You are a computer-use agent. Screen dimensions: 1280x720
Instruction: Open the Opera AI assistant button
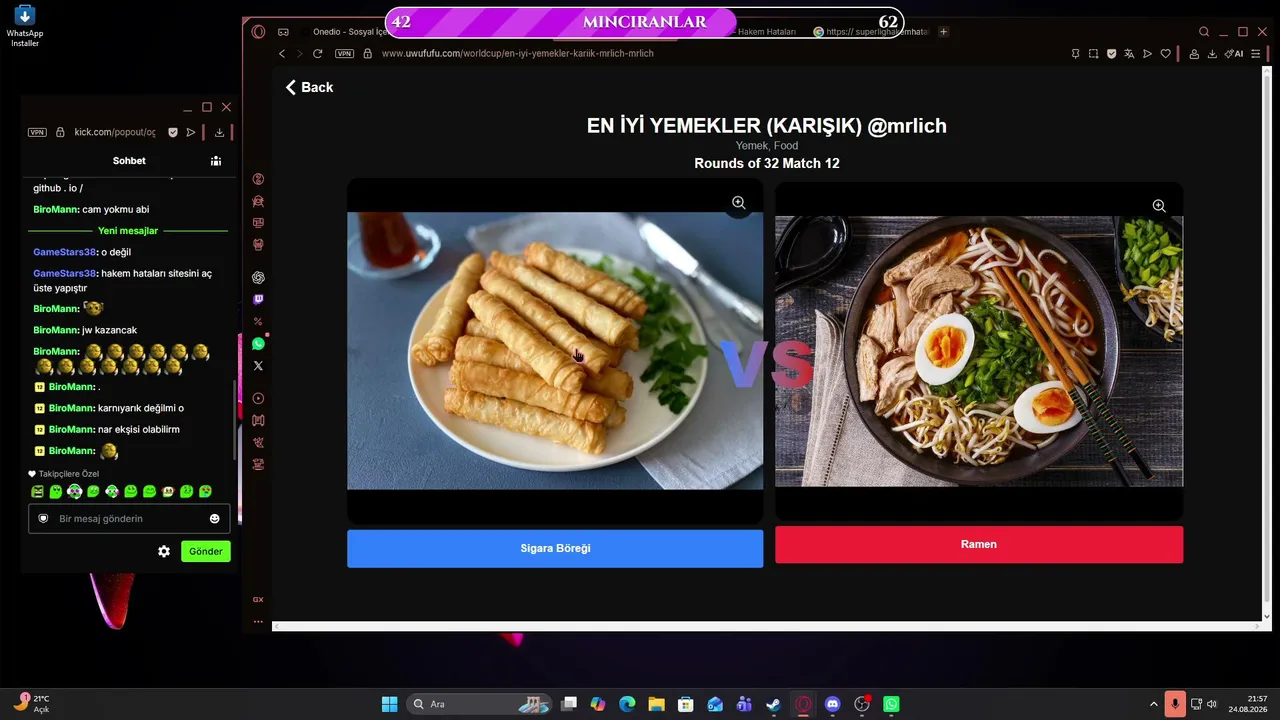tap(1234, 54)
